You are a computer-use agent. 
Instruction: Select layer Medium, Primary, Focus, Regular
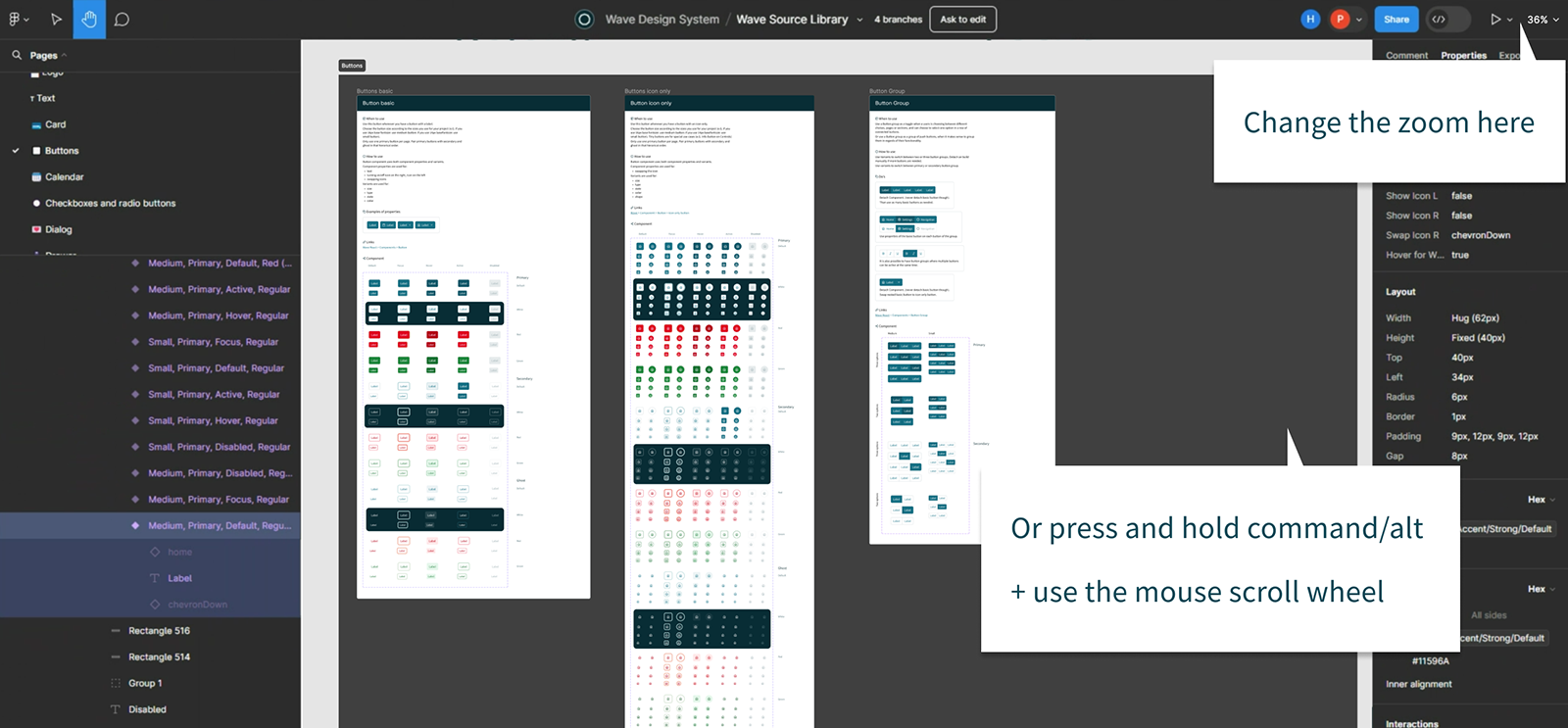pyautogui.click(x=219, y=500)
